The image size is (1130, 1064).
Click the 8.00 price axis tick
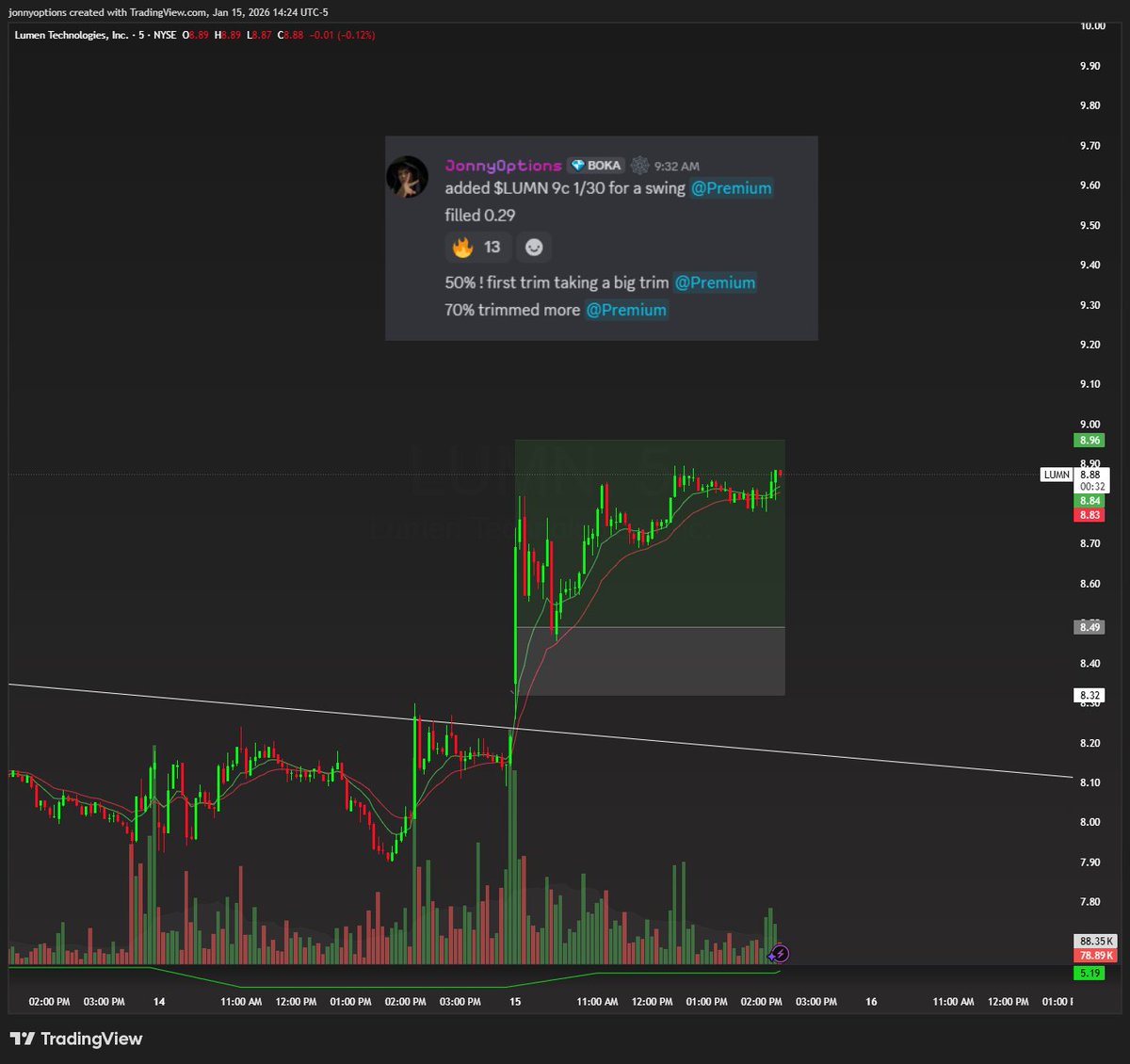click(1090, 822)
